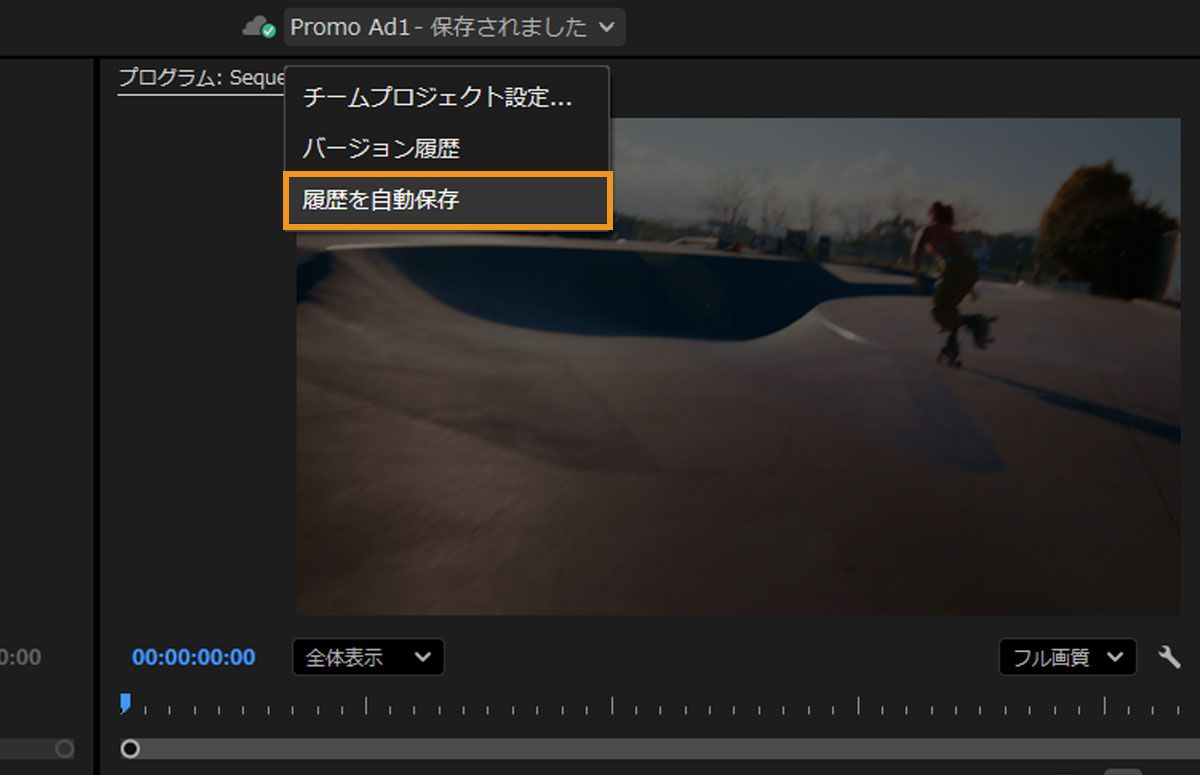Viewport: 1200px width, 775px height.
Task: Click the zoom scrollbar handle at bottom
Action: 130,748
